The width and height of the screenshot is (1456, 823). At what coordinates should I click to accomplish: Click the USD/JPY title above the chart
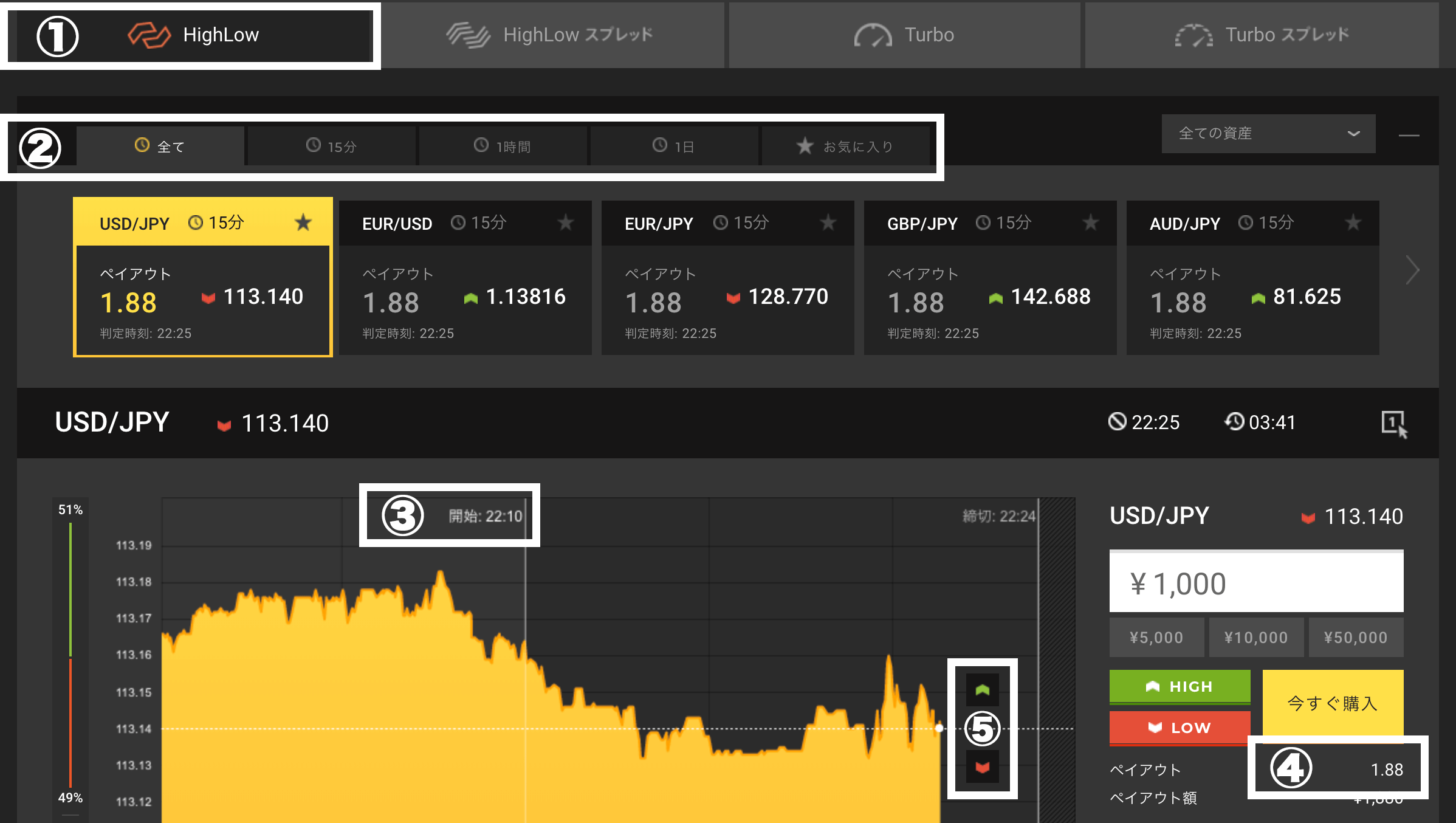[112, 422]
